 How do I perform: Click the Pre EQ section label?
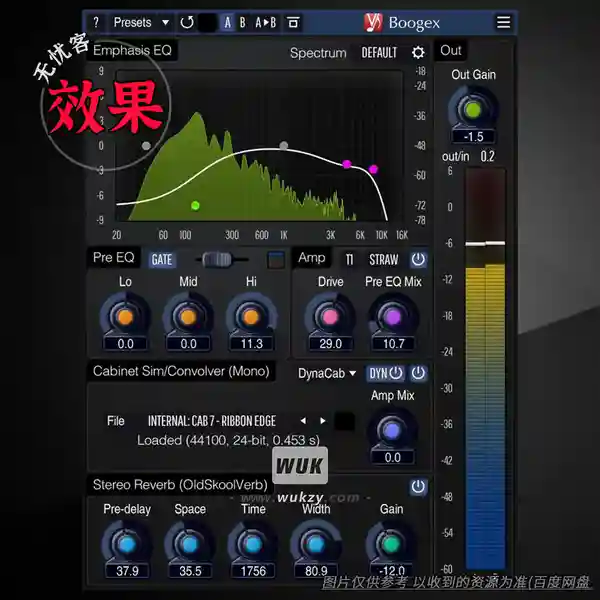coord(113,258)
